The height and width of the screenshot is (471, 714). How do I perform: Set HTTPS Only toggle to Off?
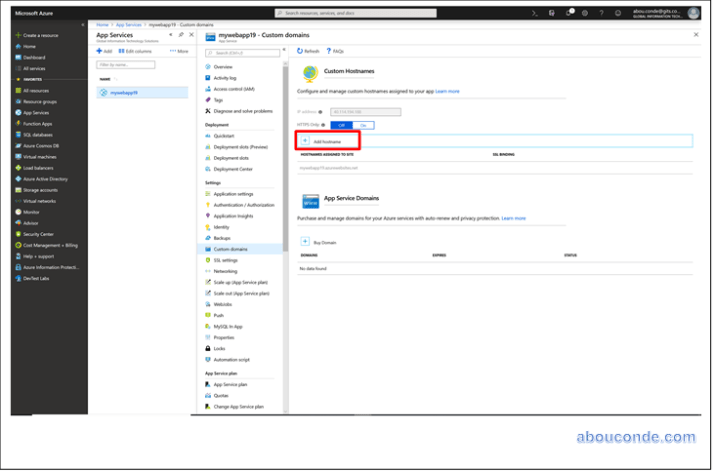(341, 125)
